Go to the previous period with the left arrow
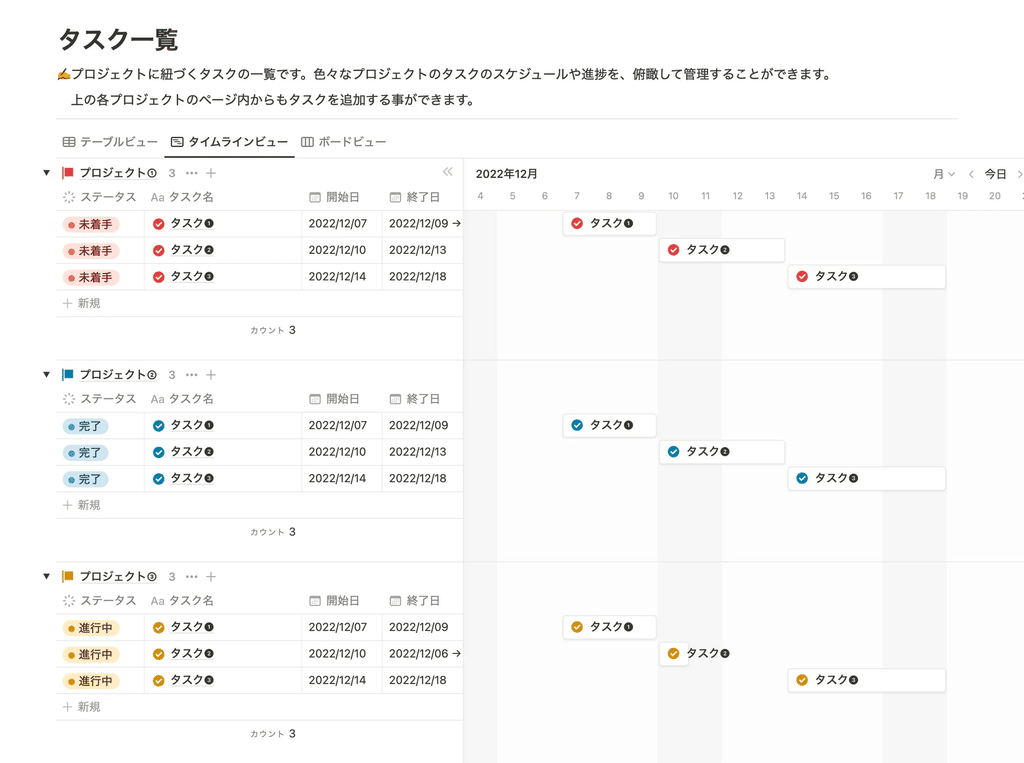Image resolution: width=1024 pixels, height=763 pixels. [x=971, y=174]
